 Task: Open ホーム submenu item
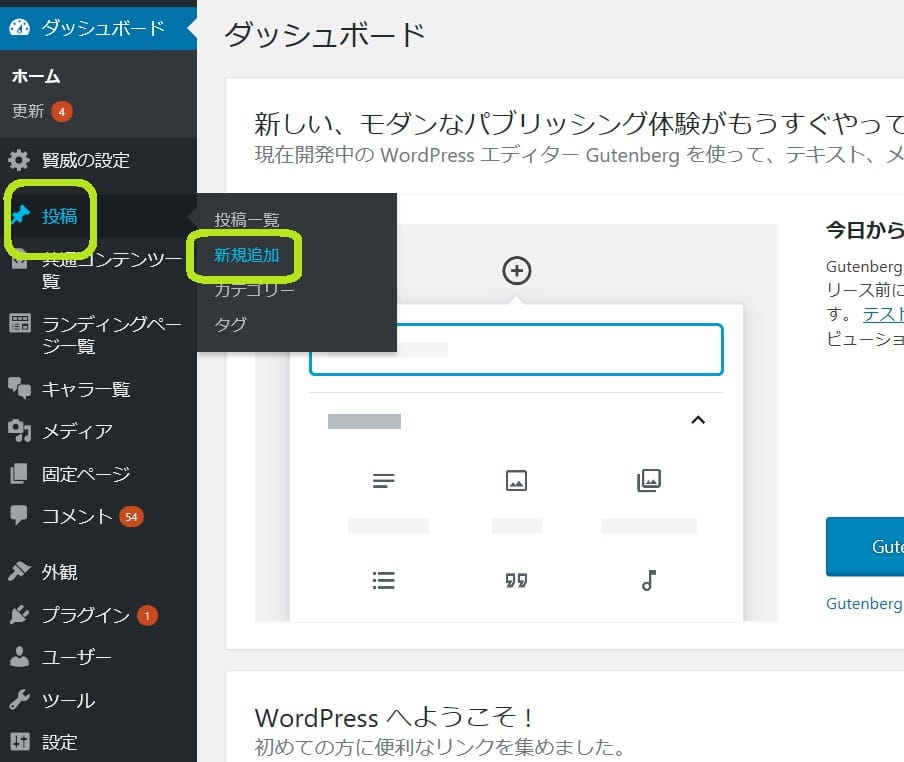36,76
